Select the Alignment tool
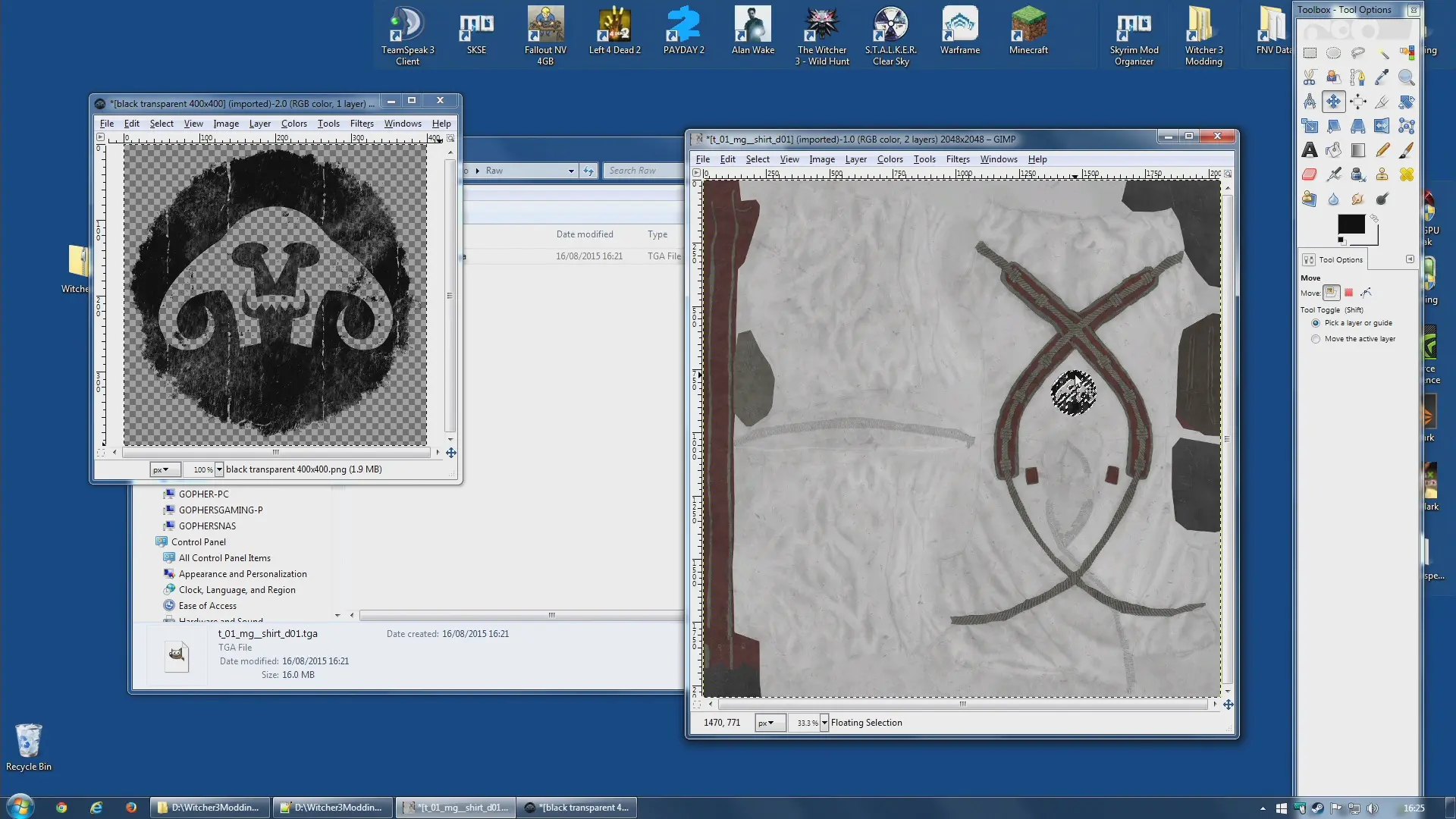 tap(1358, 102)
